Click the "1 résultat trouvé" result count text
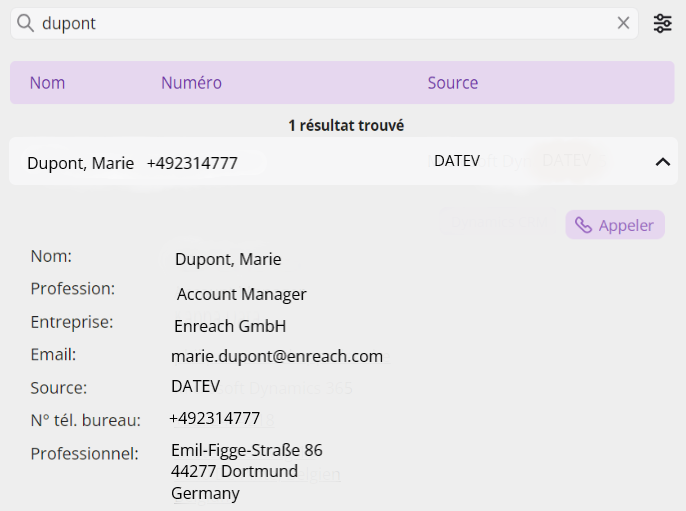686x511 pixels. click(346, 126)
